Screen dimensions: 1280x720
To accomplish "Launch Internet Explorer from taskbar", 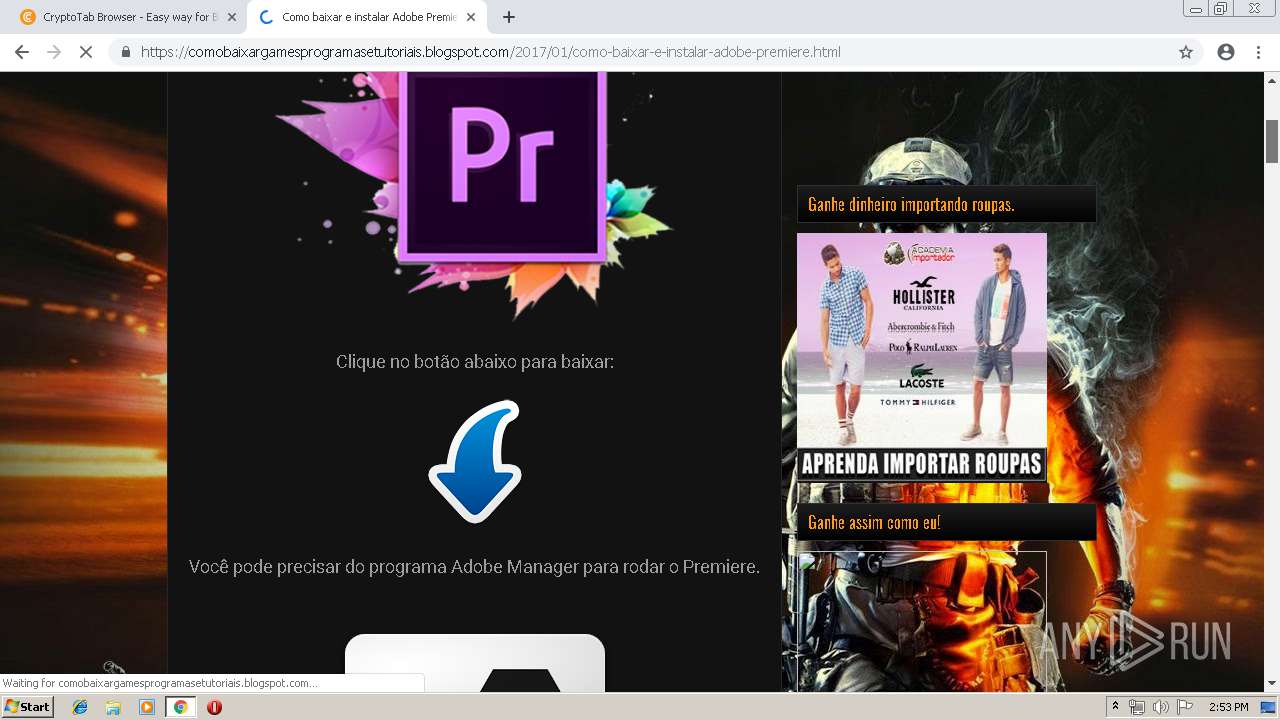I will coord(80,707).
